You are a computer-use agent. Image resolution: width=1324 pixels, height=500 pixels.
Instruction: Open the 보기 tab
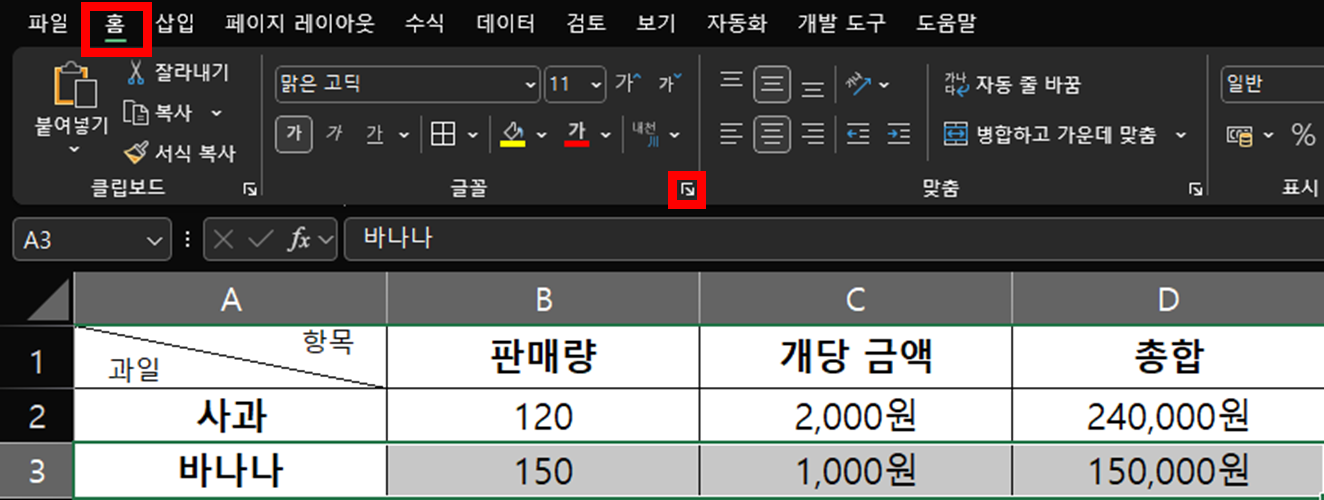tap(656, 23)
